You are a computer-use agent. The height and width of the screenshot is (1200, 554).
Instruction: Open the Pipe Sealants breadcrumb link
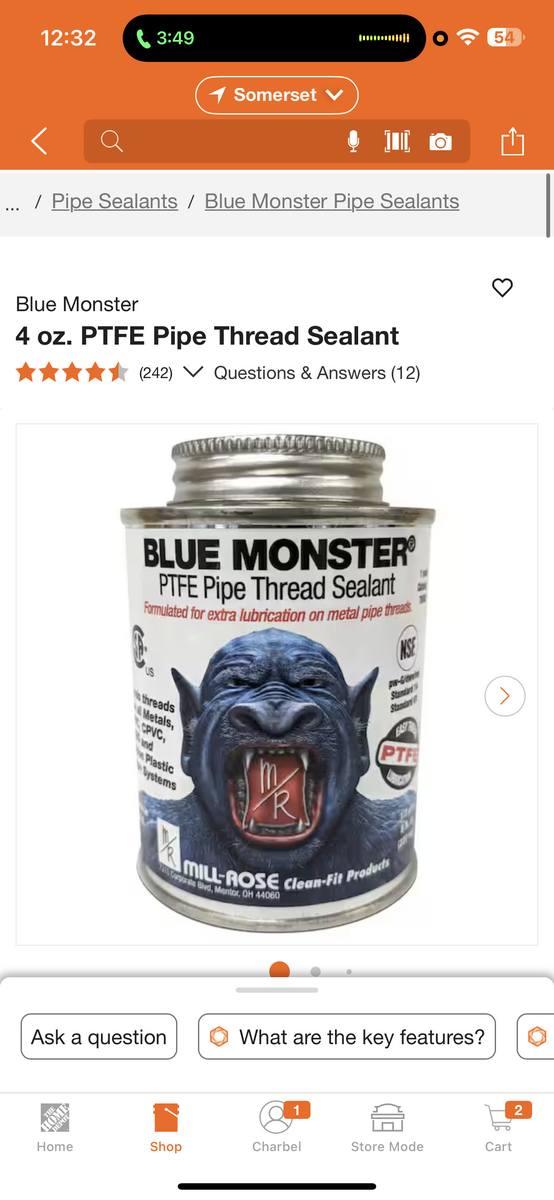pos(115,201)
